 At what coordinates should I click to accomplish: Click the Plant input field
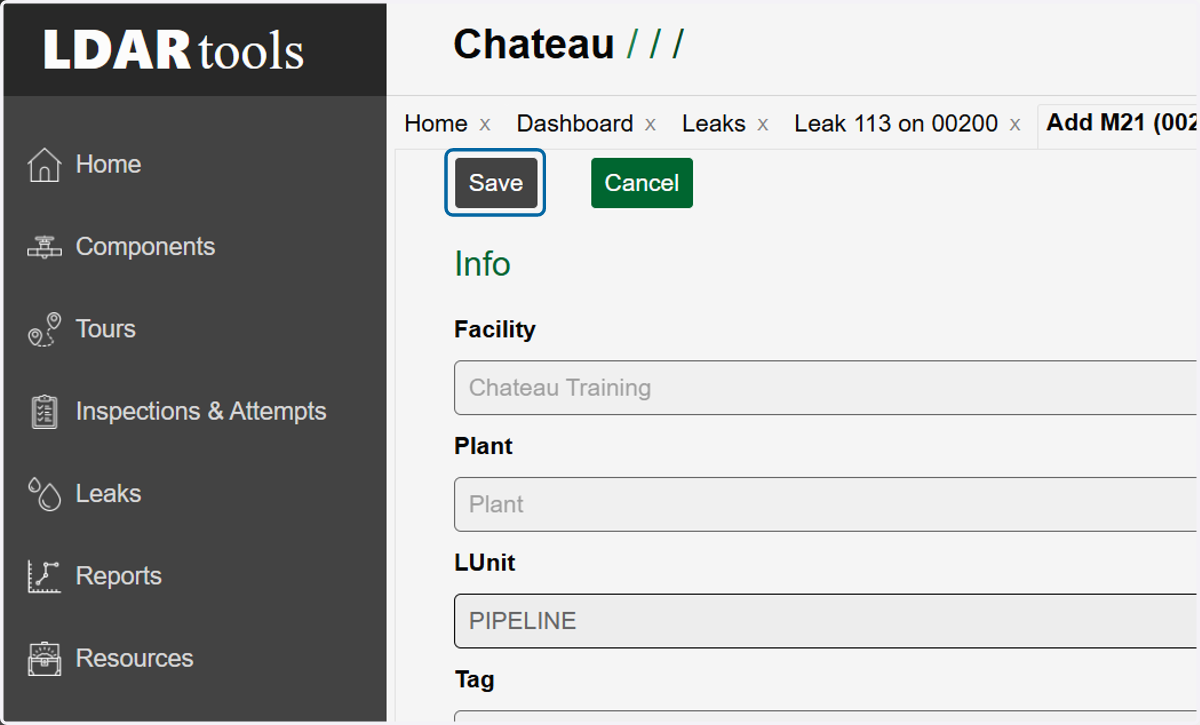827,505
